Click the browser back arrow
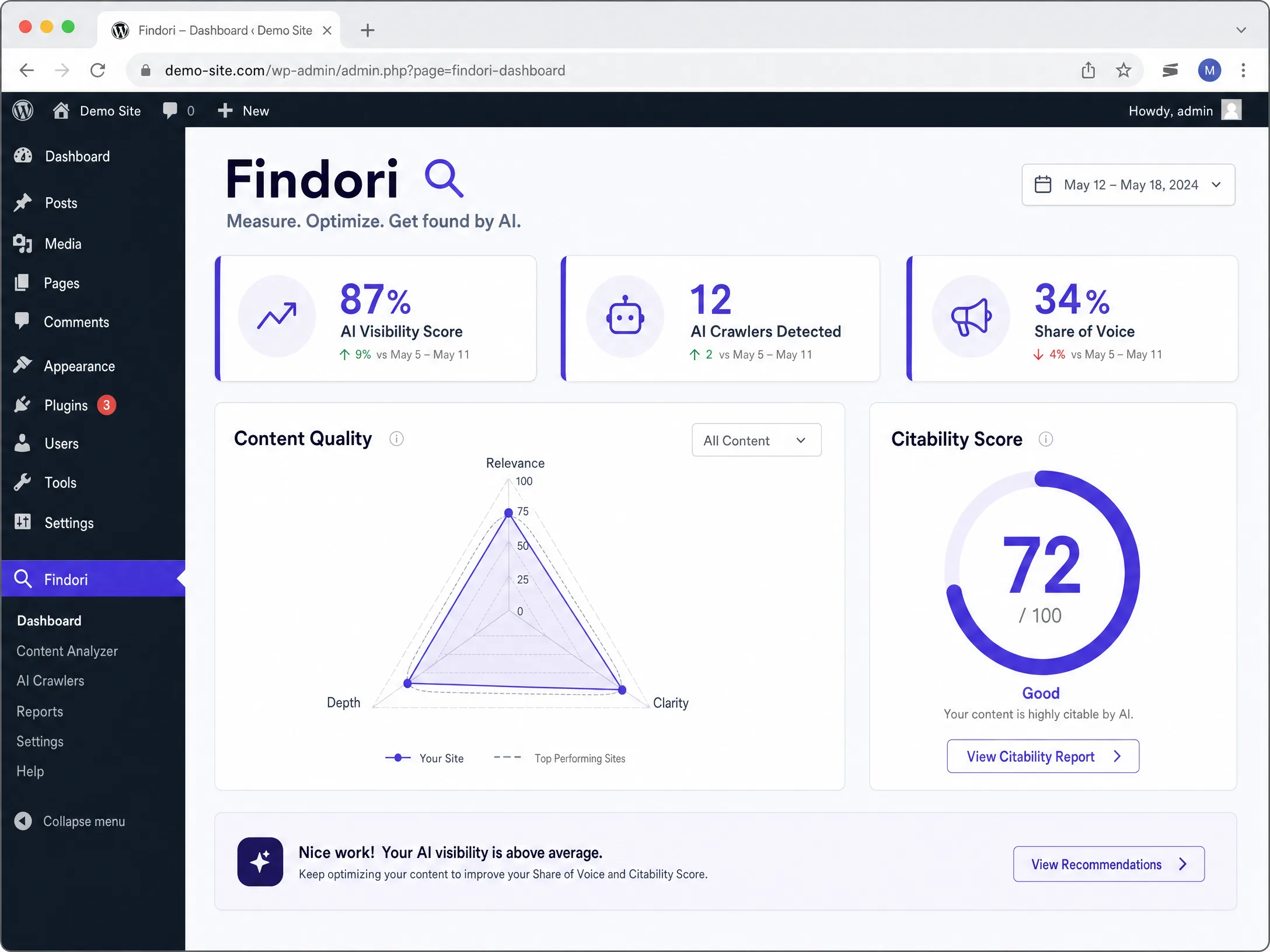Image resolution: width=1270 pixels, height=952 pixels. 26,71
